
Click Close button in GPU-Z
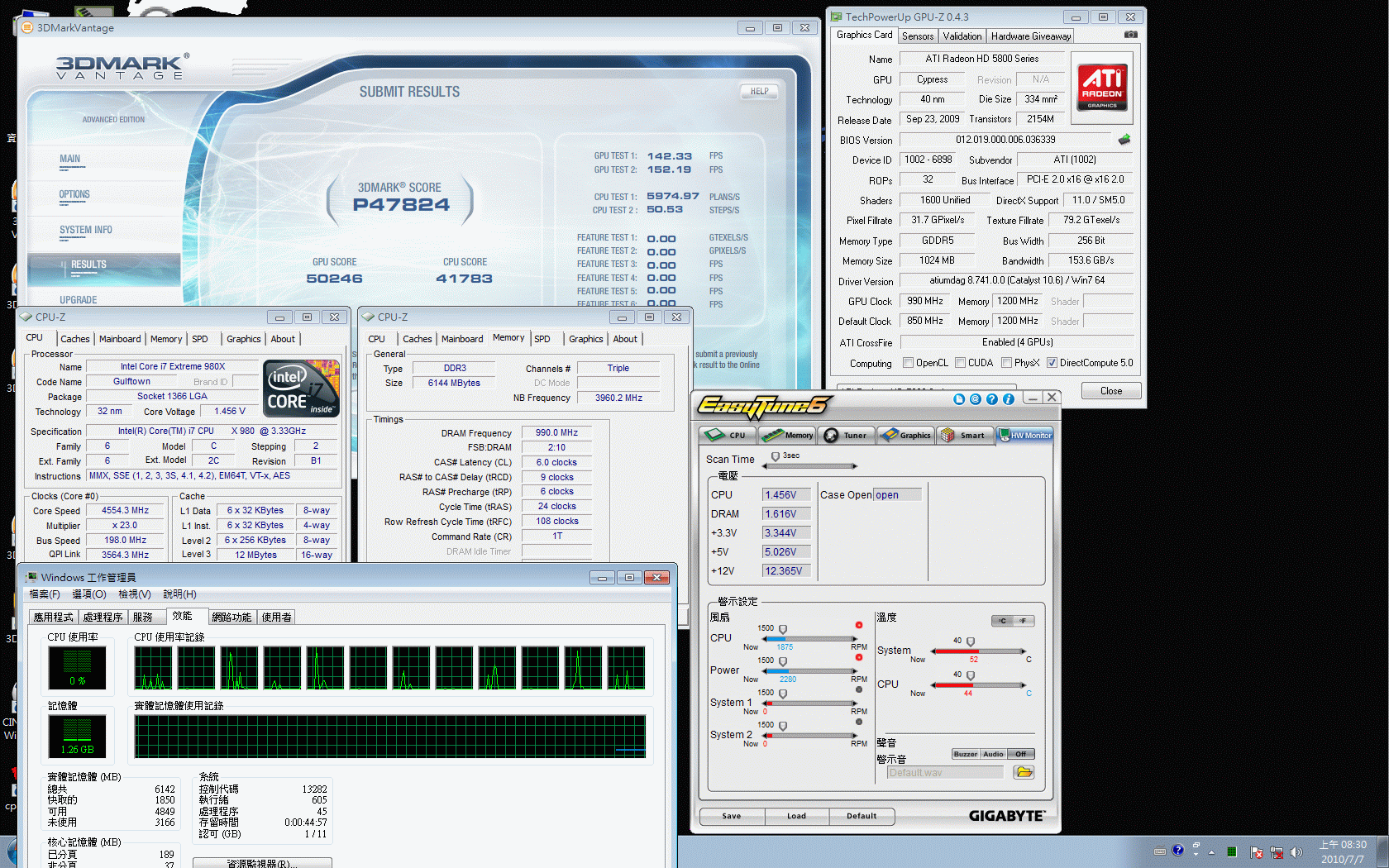1111,391
